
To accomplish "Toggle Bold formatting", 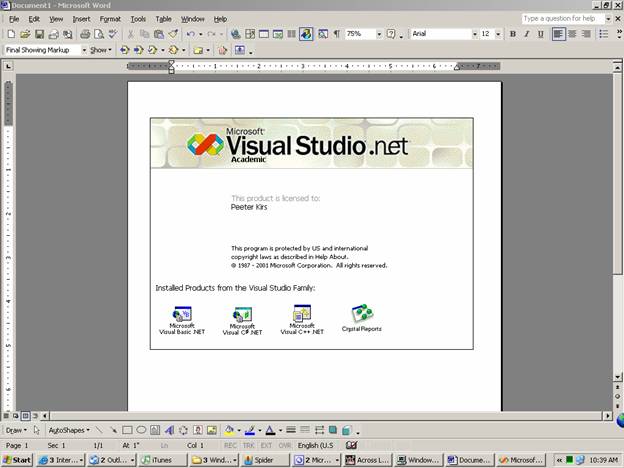I will [x=513, y=34].
